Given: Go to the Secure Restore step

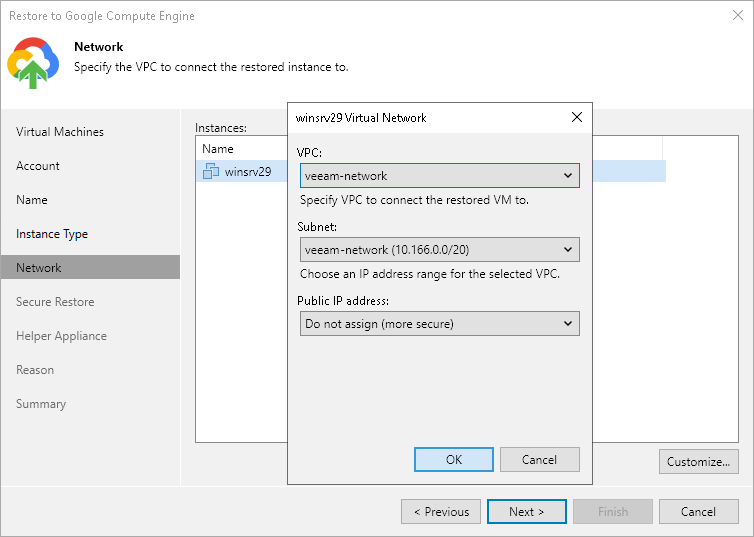Looking at the screenshot, I should tap(55, 302).
